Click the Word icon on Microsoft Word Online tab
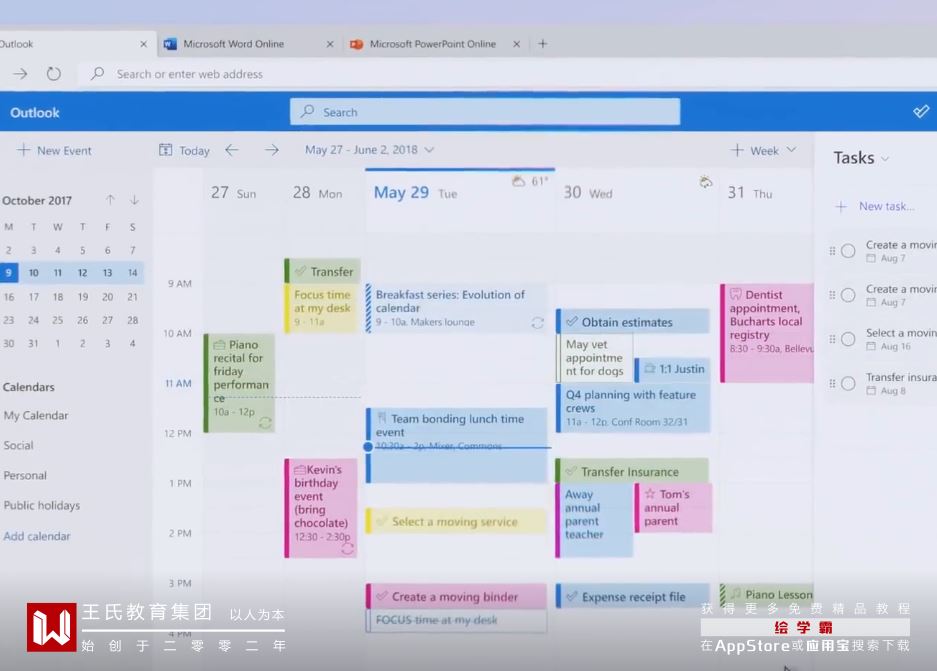 pos(170,44)
